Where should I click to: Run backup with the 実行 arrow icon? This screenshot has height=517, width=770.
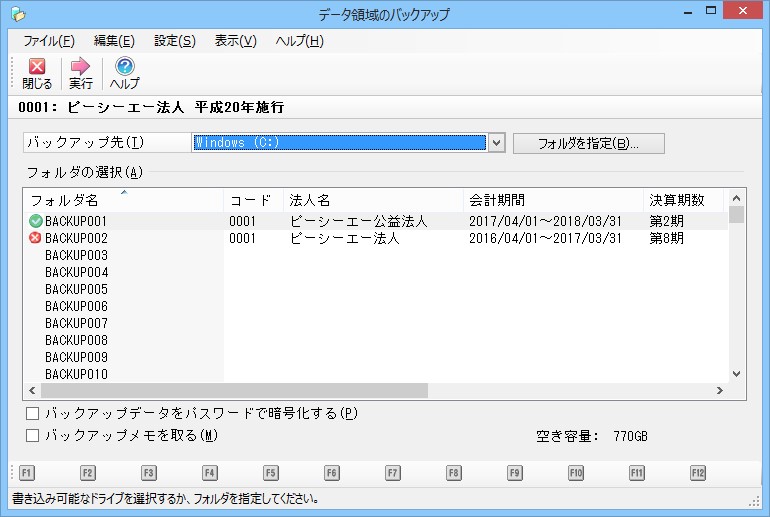tap(81, 68)
